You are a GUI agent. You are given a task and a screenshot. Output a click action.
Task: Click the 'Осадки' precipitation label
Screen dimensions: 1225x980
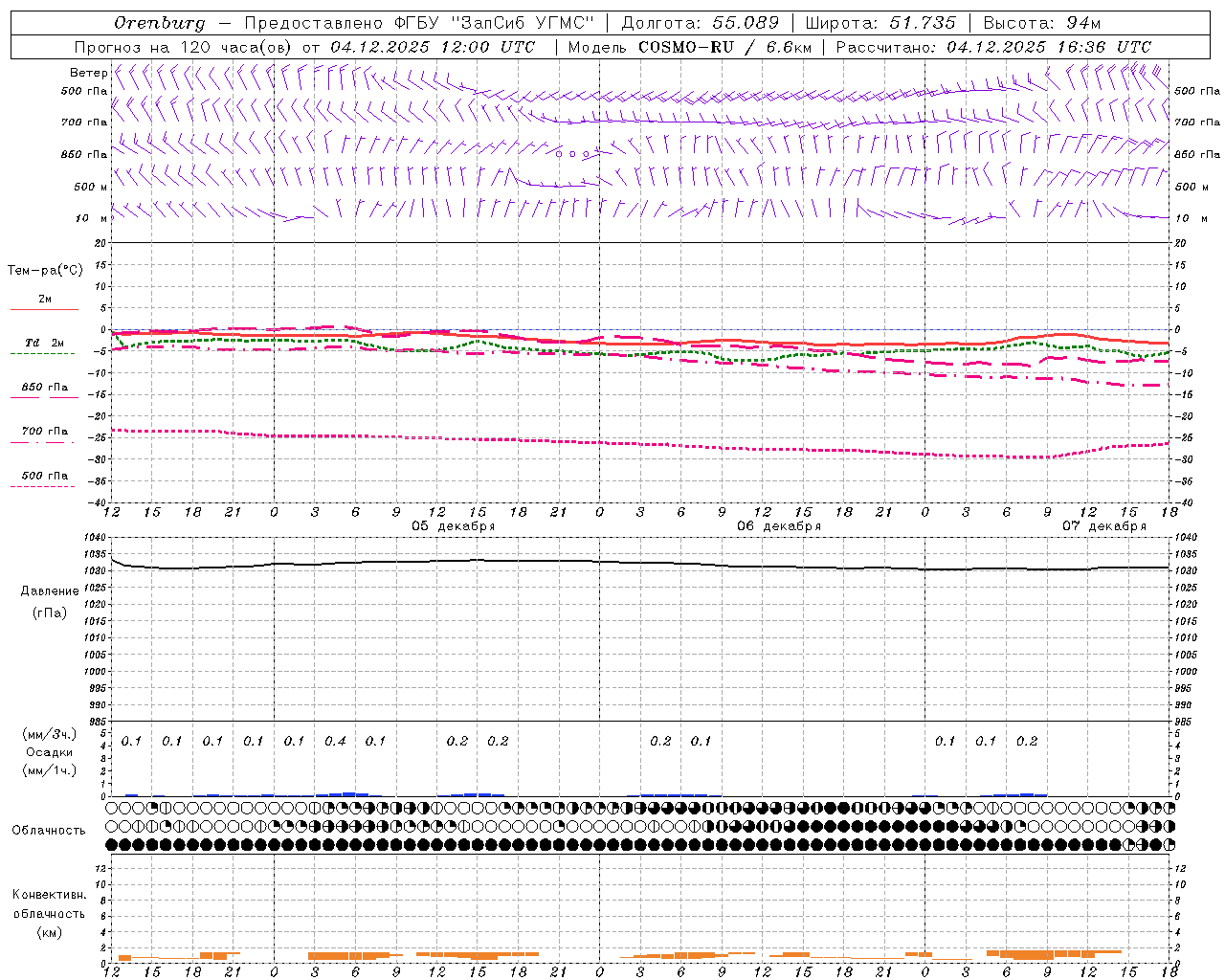[50, 752]
